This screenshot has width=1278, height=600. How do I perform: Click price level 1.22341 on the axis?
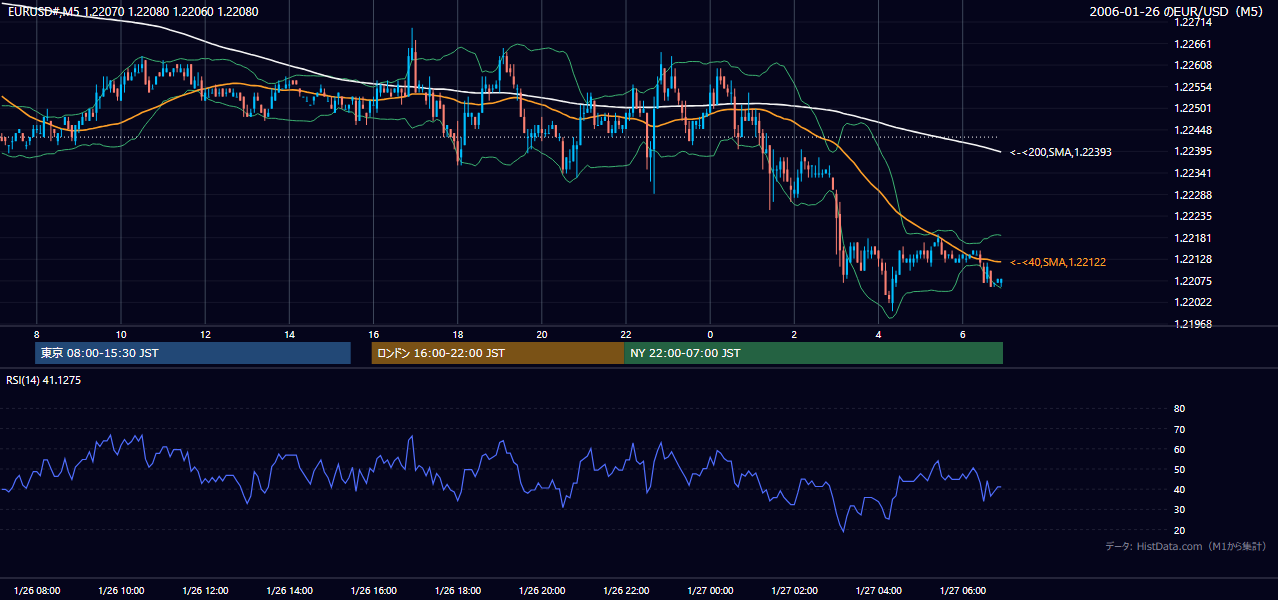(1194, 173)
